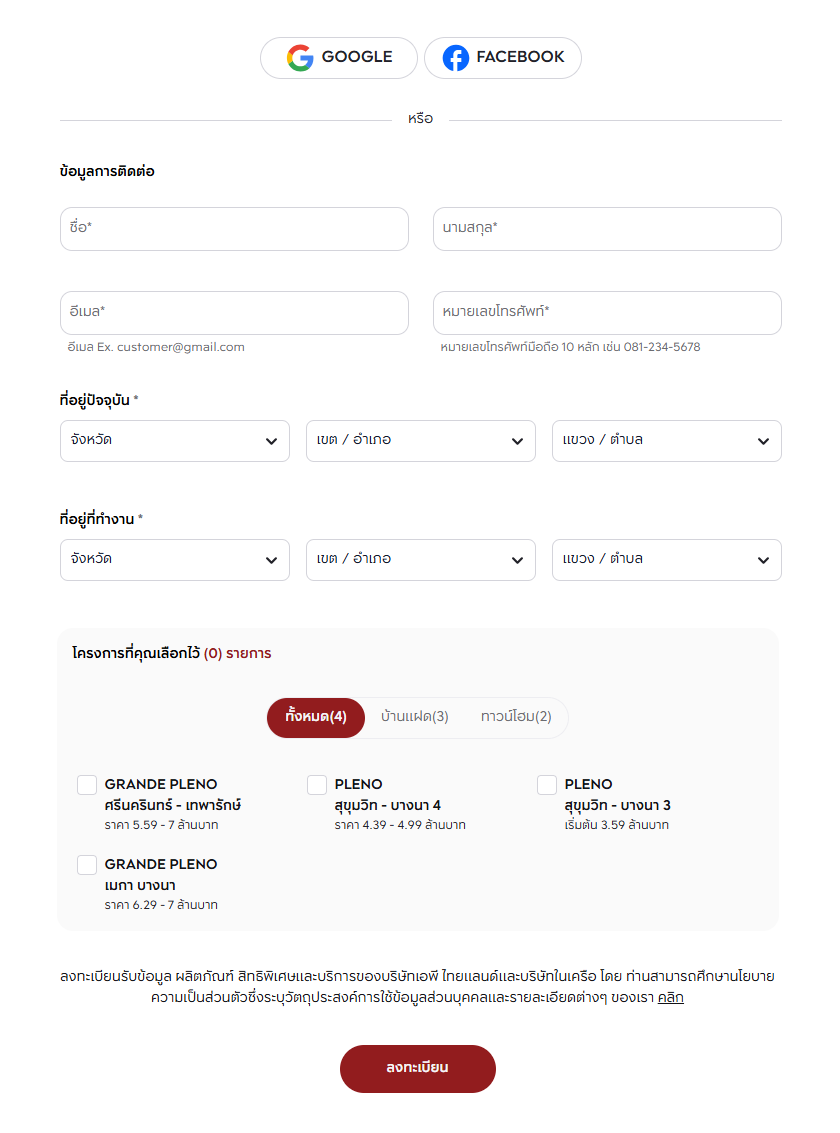Enable the Grande Pleno เมกา บางนา checkbox
The height and width of the screenshot is (1133, 840).
tap(87, 865)
